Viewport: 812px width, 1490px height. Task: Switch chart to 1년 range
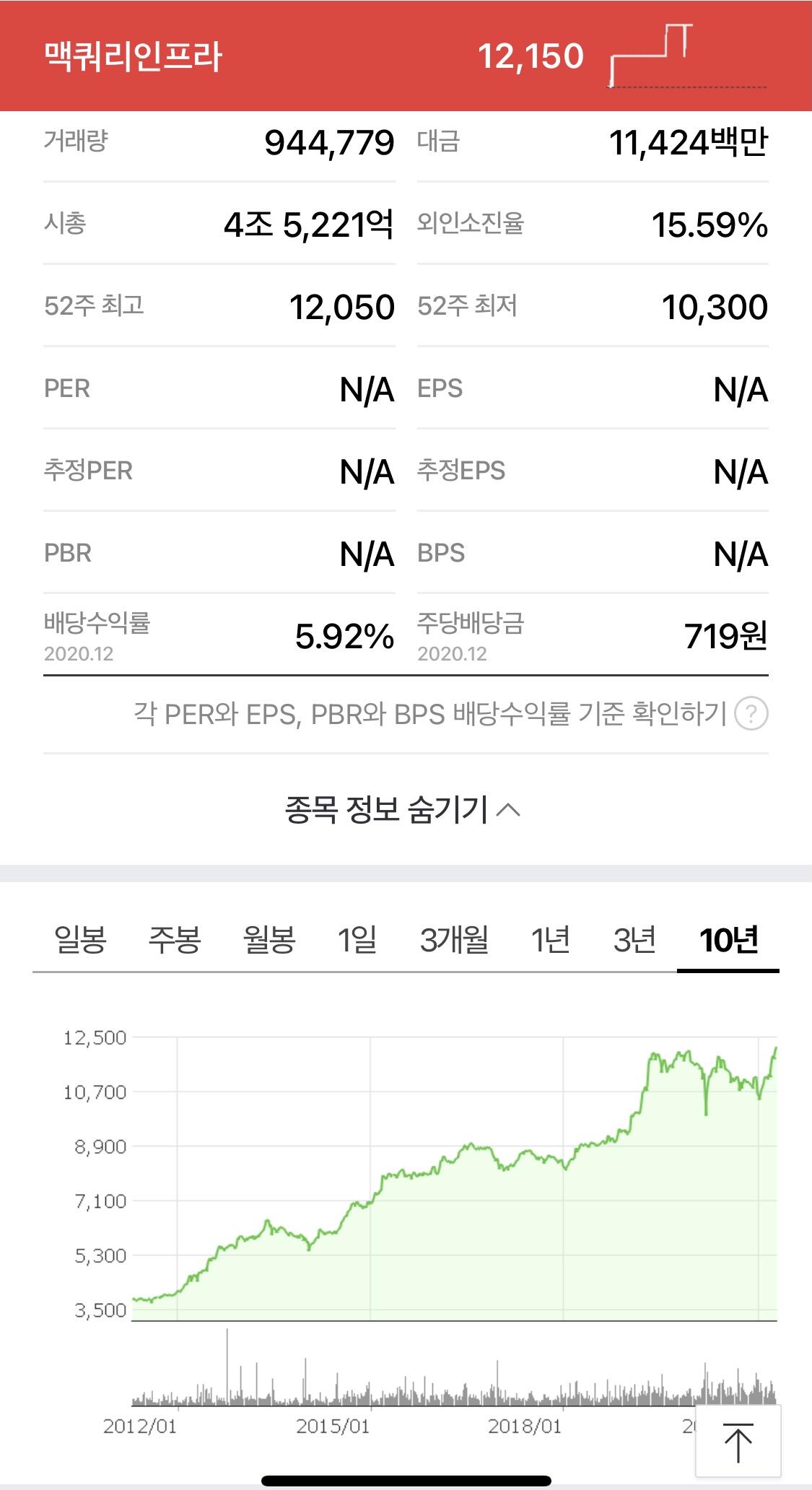tap(550, 940)
